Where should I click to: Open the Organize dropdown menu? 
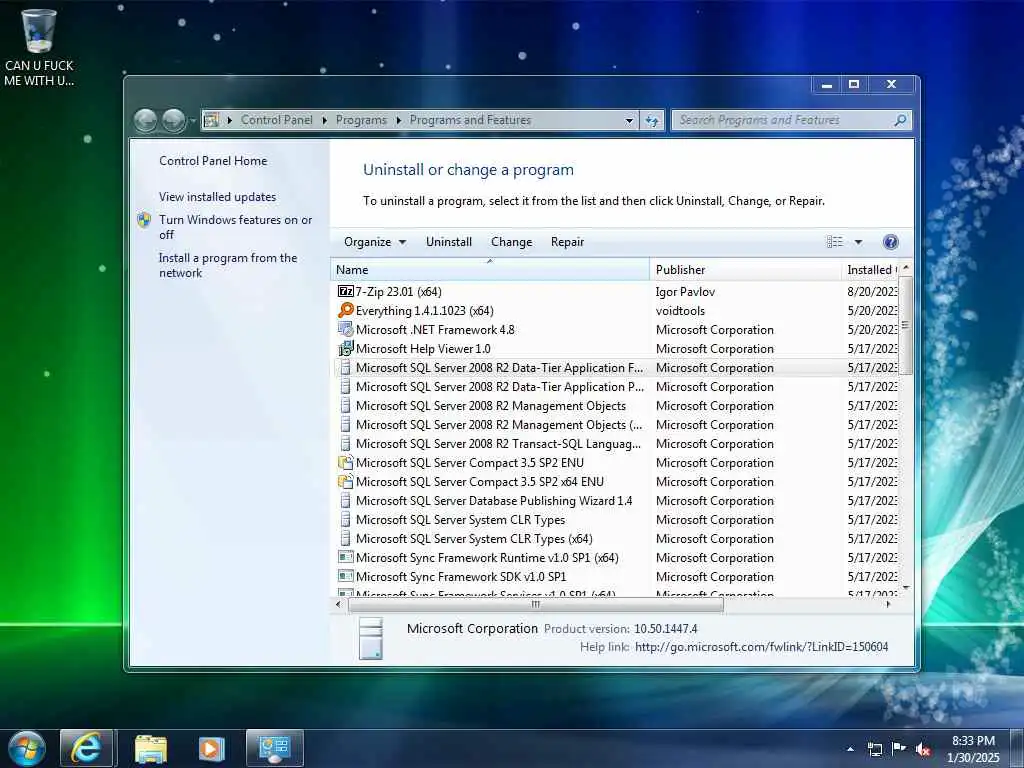tap(375, 242)
